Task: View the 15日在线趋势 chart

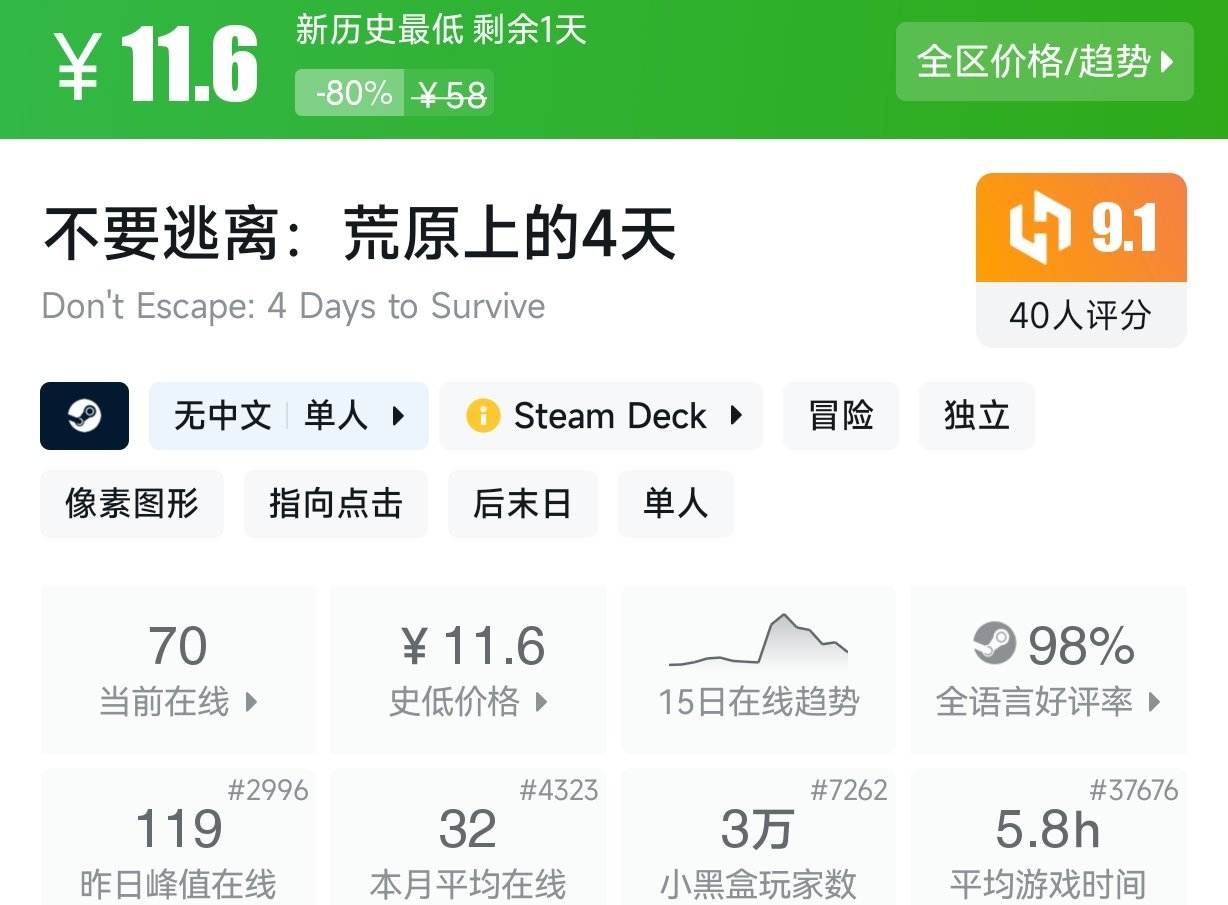Action: tap(759, 670)
